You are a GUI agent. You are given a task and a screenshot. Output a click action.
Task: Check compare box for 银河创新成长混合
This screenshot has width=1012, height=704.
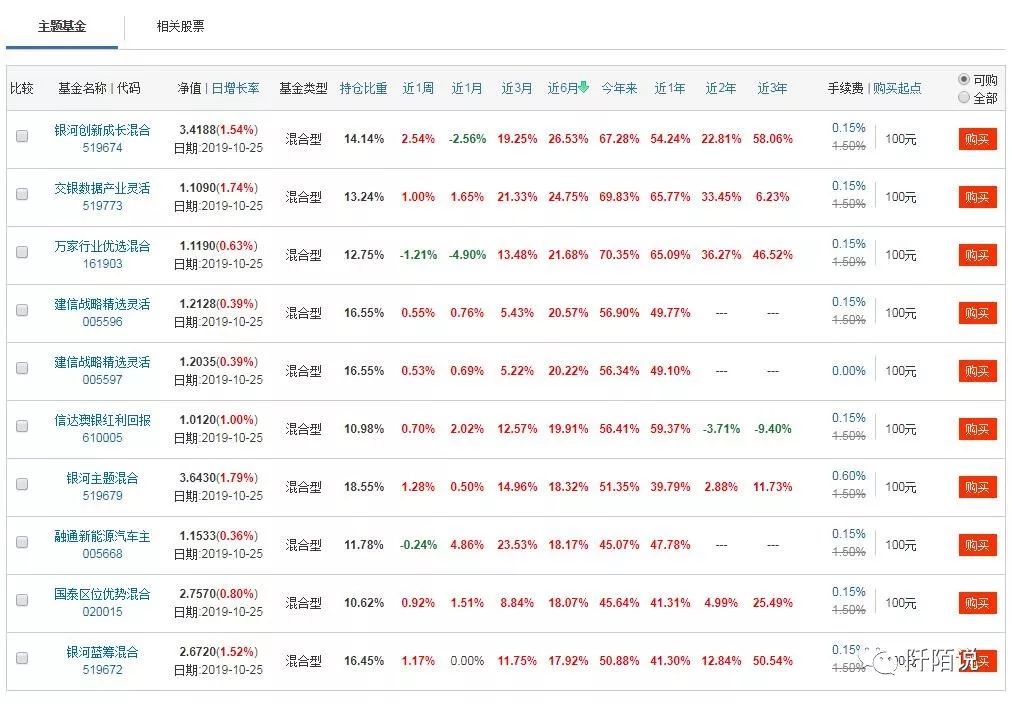pyautogui.click(x=22, y=136)
